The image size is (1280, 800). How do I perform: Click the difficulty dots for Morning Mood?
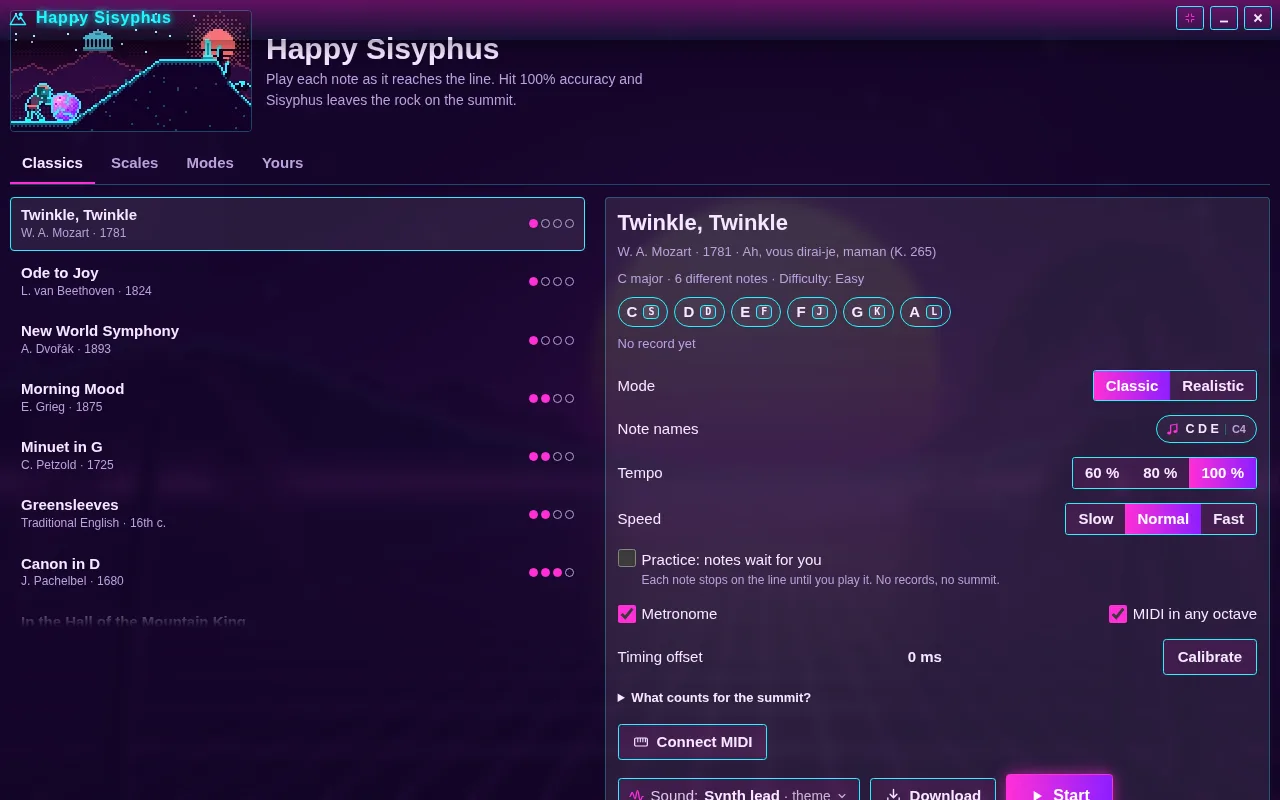[x=552, y=398]
